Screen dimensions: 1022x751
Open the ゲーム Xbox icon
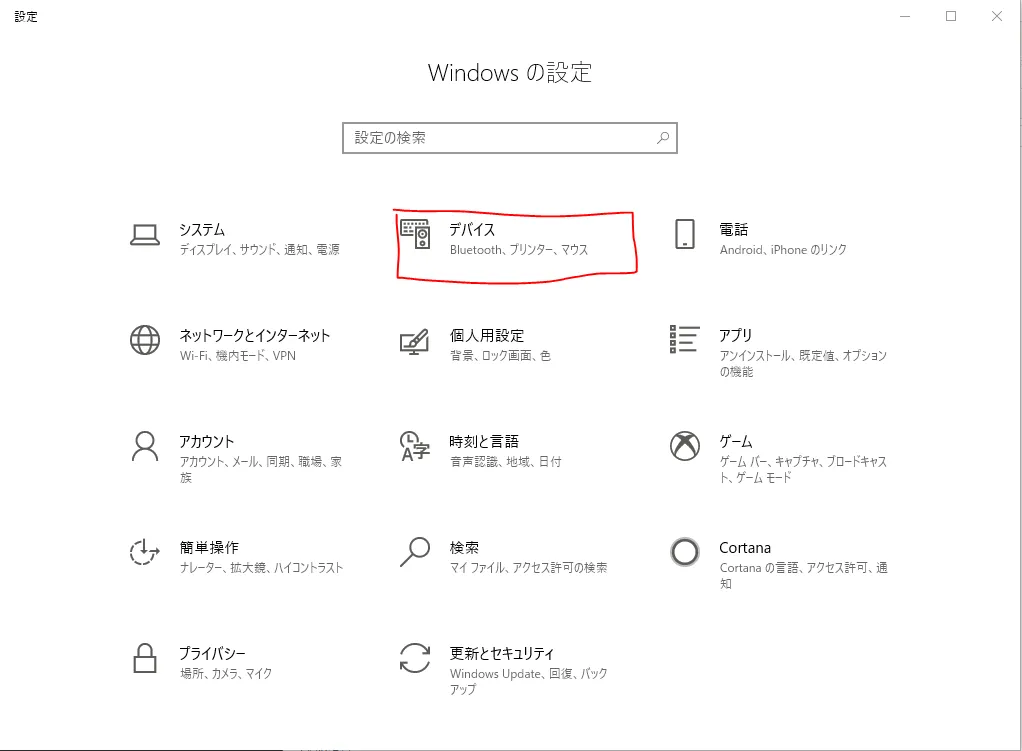click(x=684, y=446)
